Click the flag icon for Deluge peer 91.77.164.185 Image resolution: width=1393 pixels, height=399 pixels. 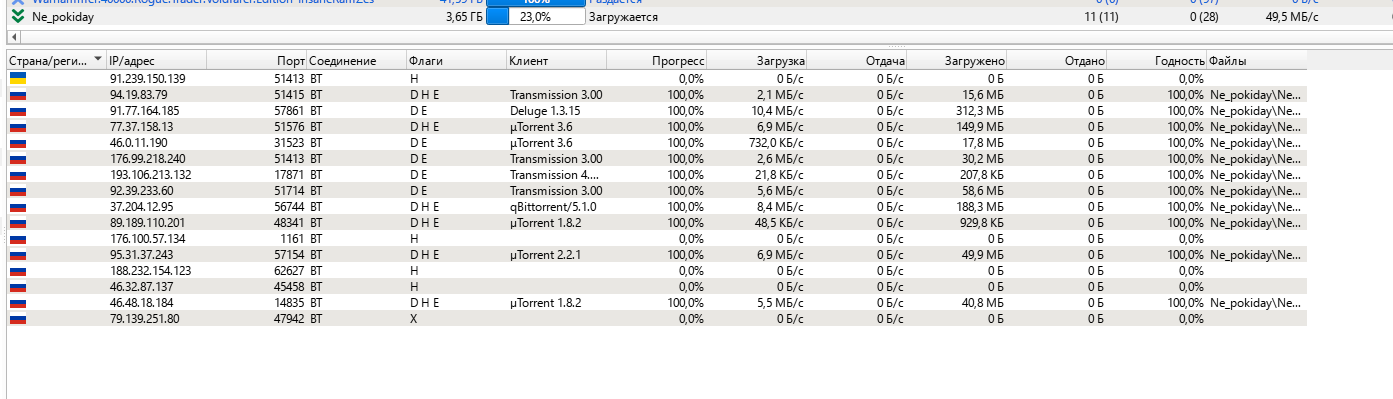point(17,110)
